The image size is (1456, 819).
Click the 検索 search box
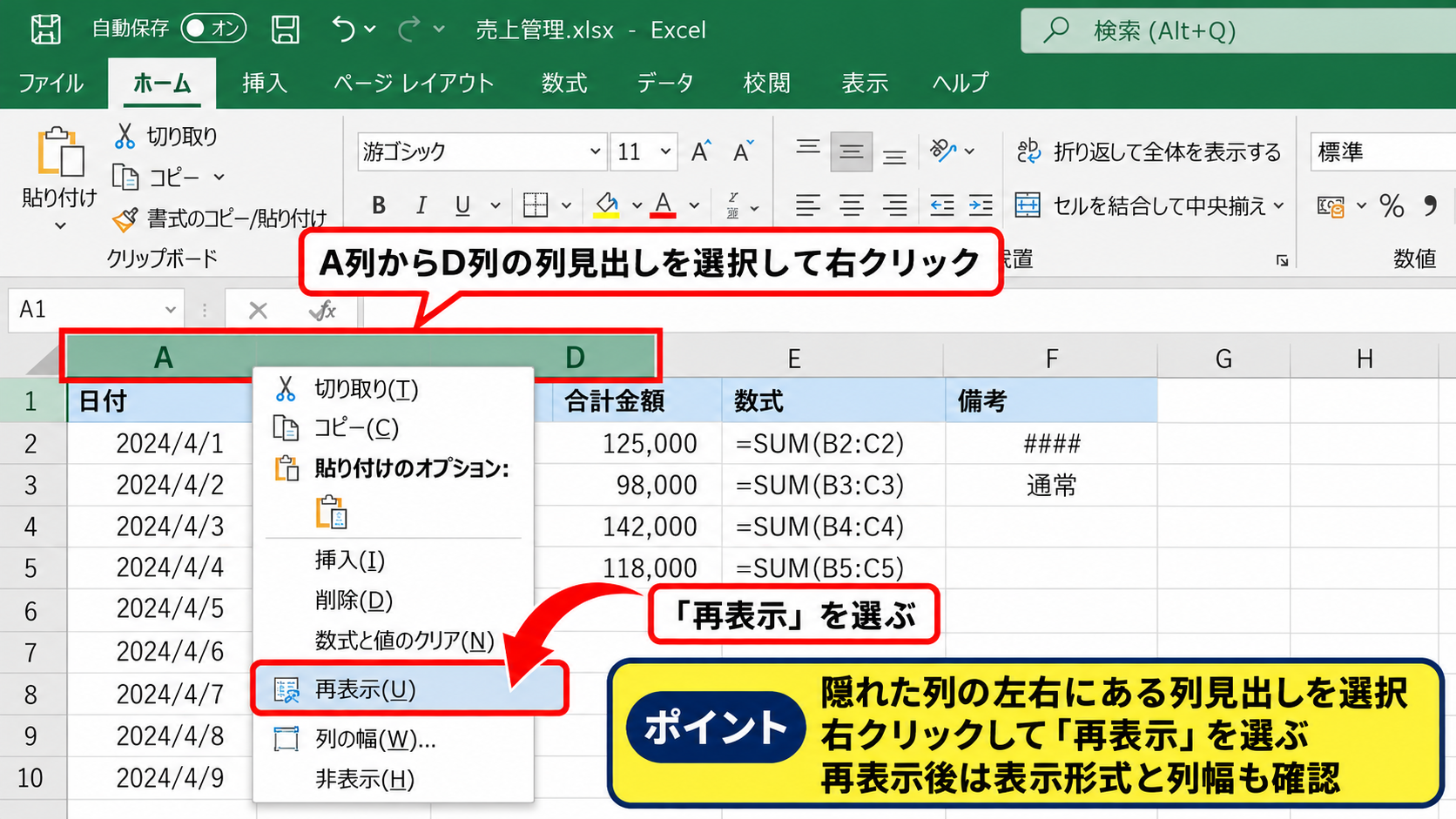[1238, 31]
